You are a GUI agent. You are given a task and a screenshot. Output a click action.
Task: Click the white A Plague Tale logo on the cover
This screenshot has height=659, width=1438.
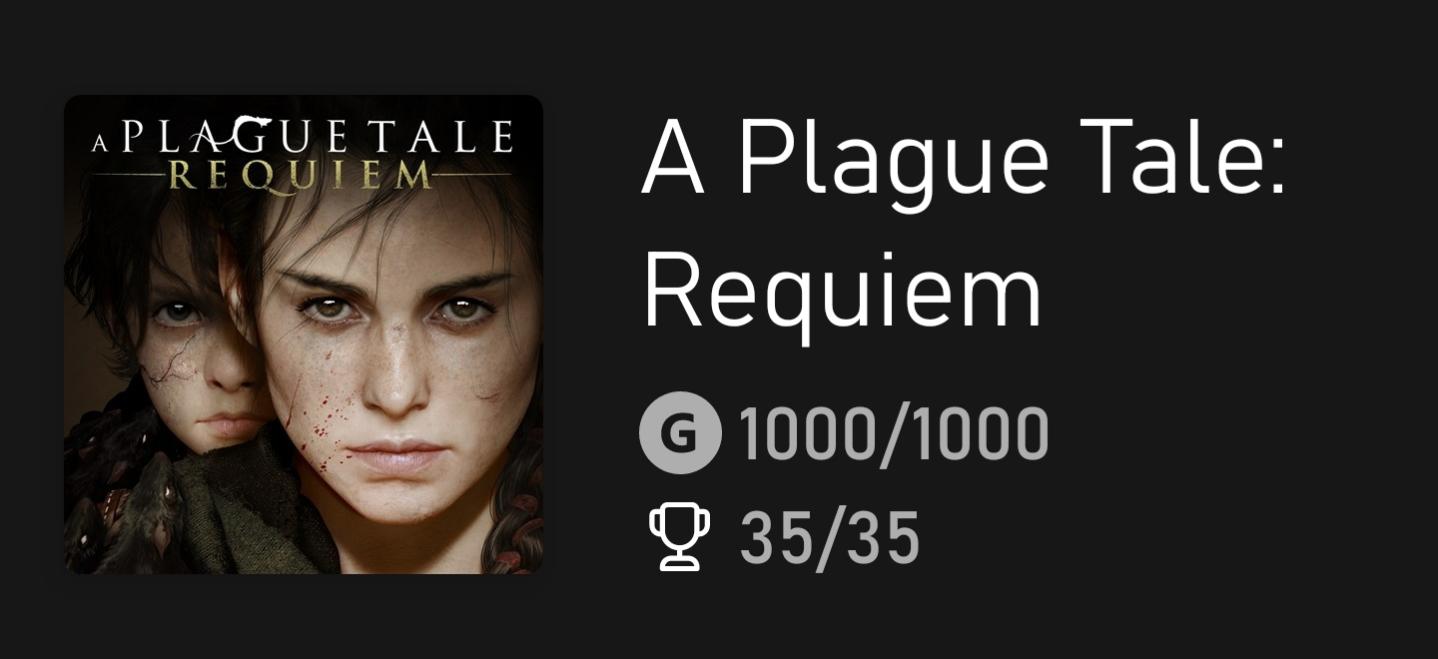(303, 137)
